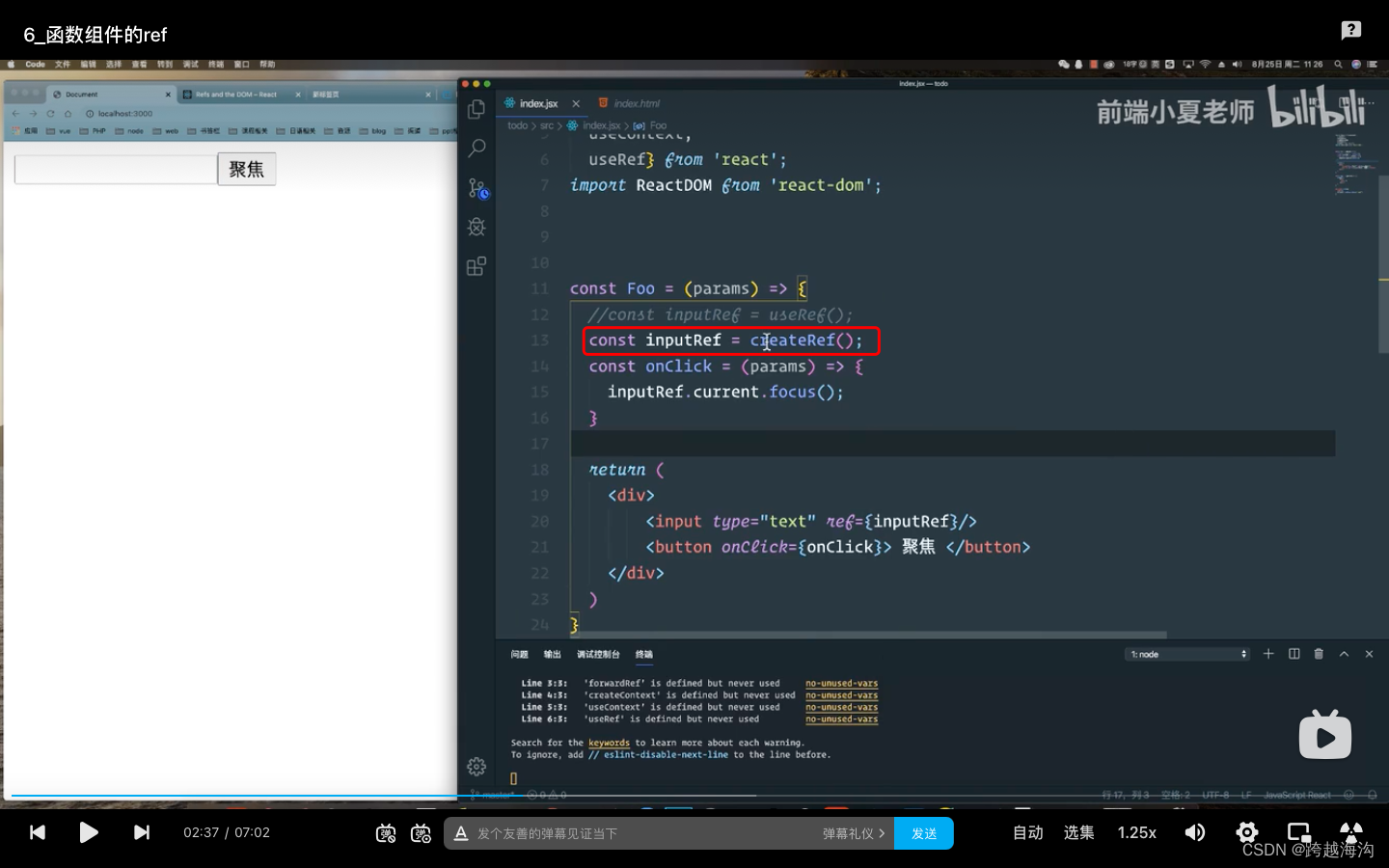Open the Run and Debug bug icon
The image size is (1389, 868).
[477, 227]
